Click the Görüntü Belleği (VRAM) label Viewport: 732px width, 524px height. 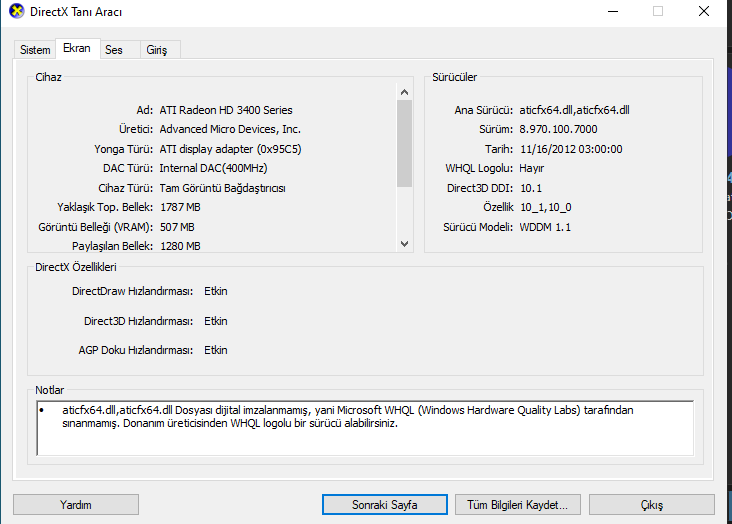(95, 227)
